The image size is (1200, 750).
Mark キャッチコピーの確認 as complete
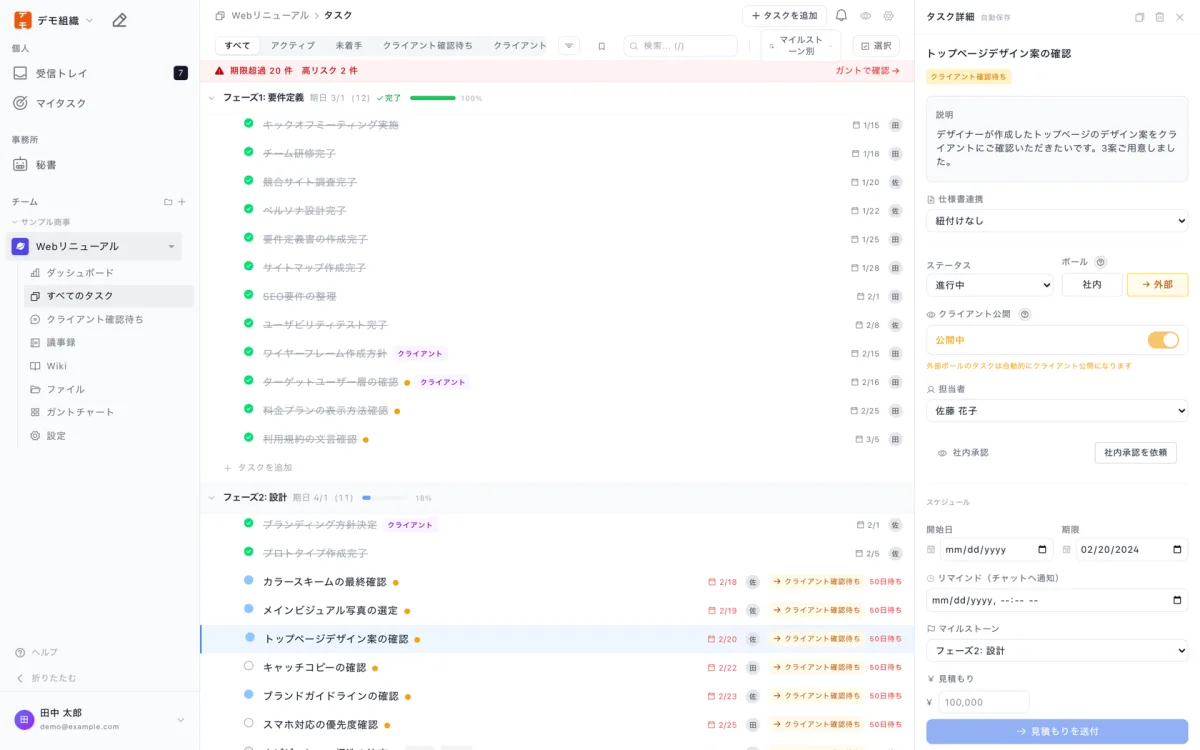(x=249, y=666)
